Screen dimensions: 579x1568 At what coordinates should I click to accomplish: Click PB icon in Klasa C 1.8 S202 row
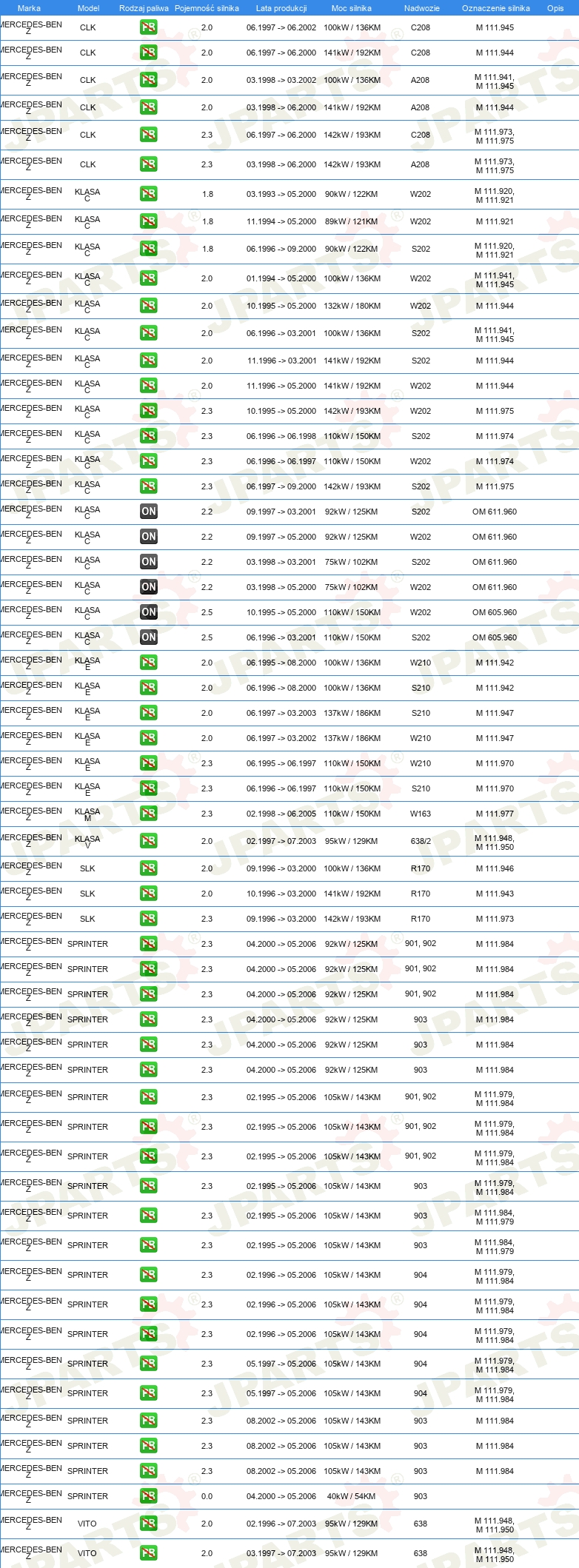point(148,249)
